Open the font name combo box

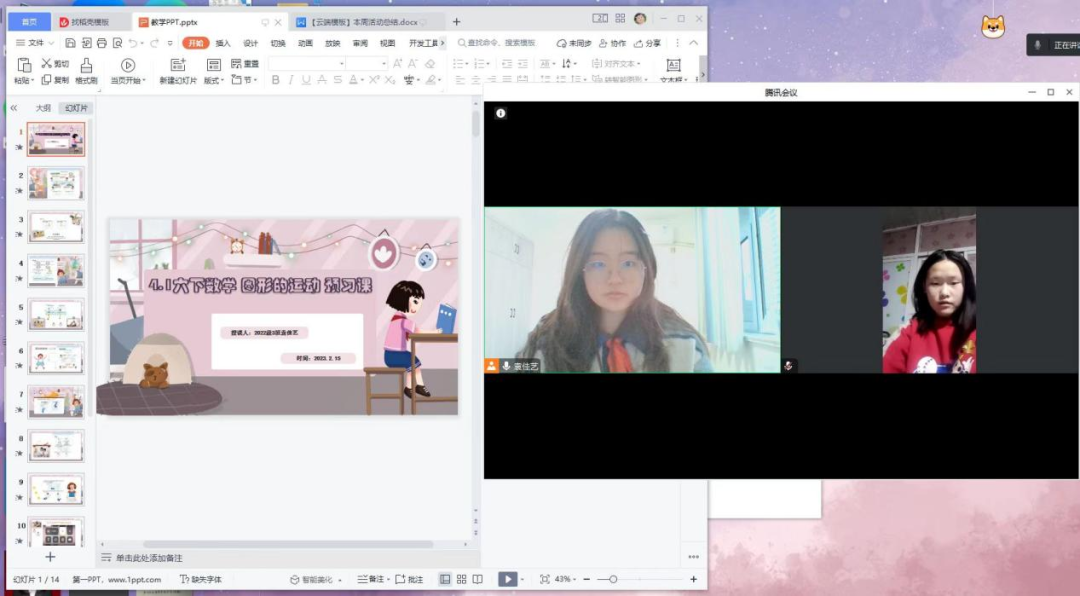(x=307, y=63)
